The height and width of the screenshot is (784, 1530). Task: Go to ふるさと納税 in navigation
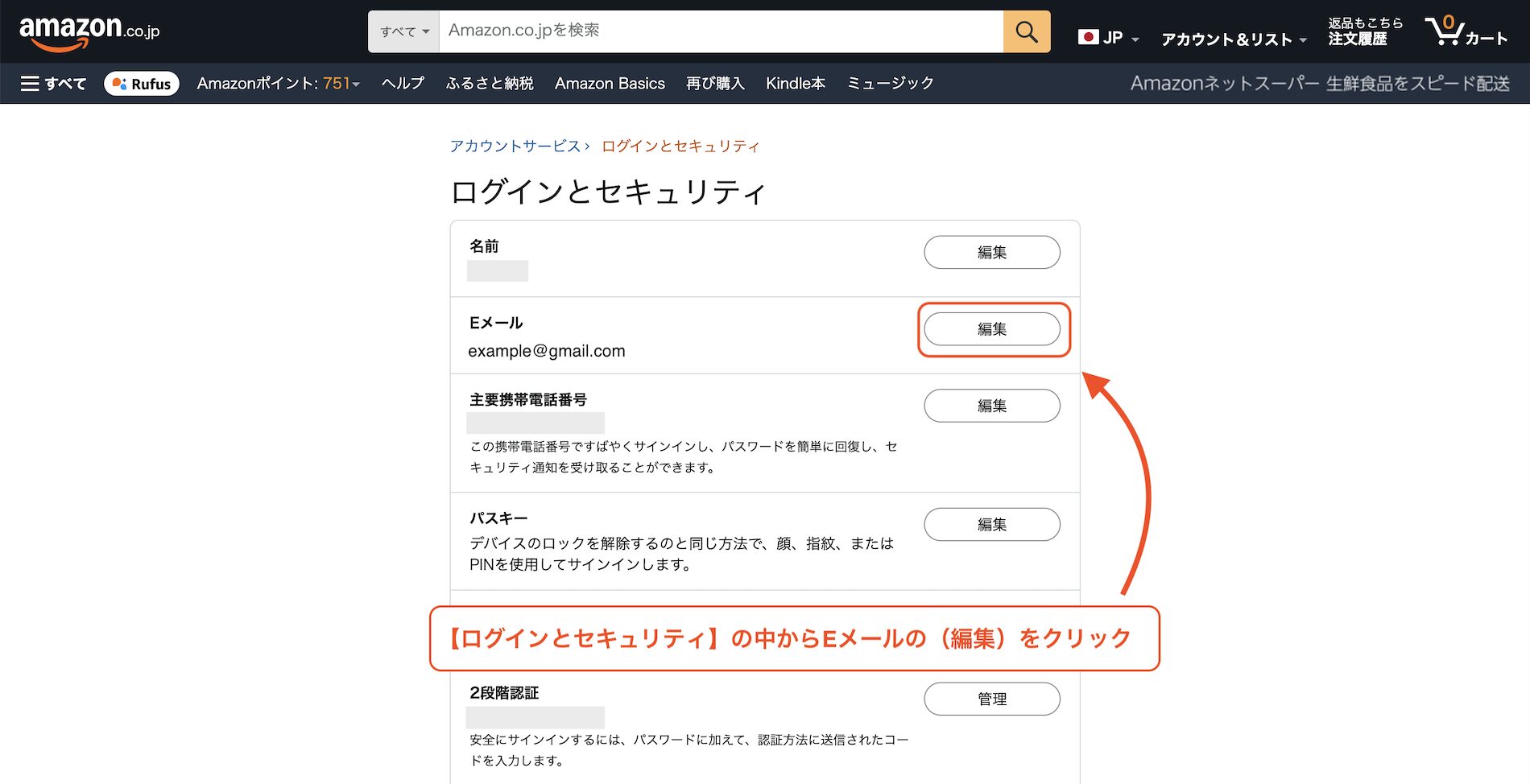click(x=490, y=84)
